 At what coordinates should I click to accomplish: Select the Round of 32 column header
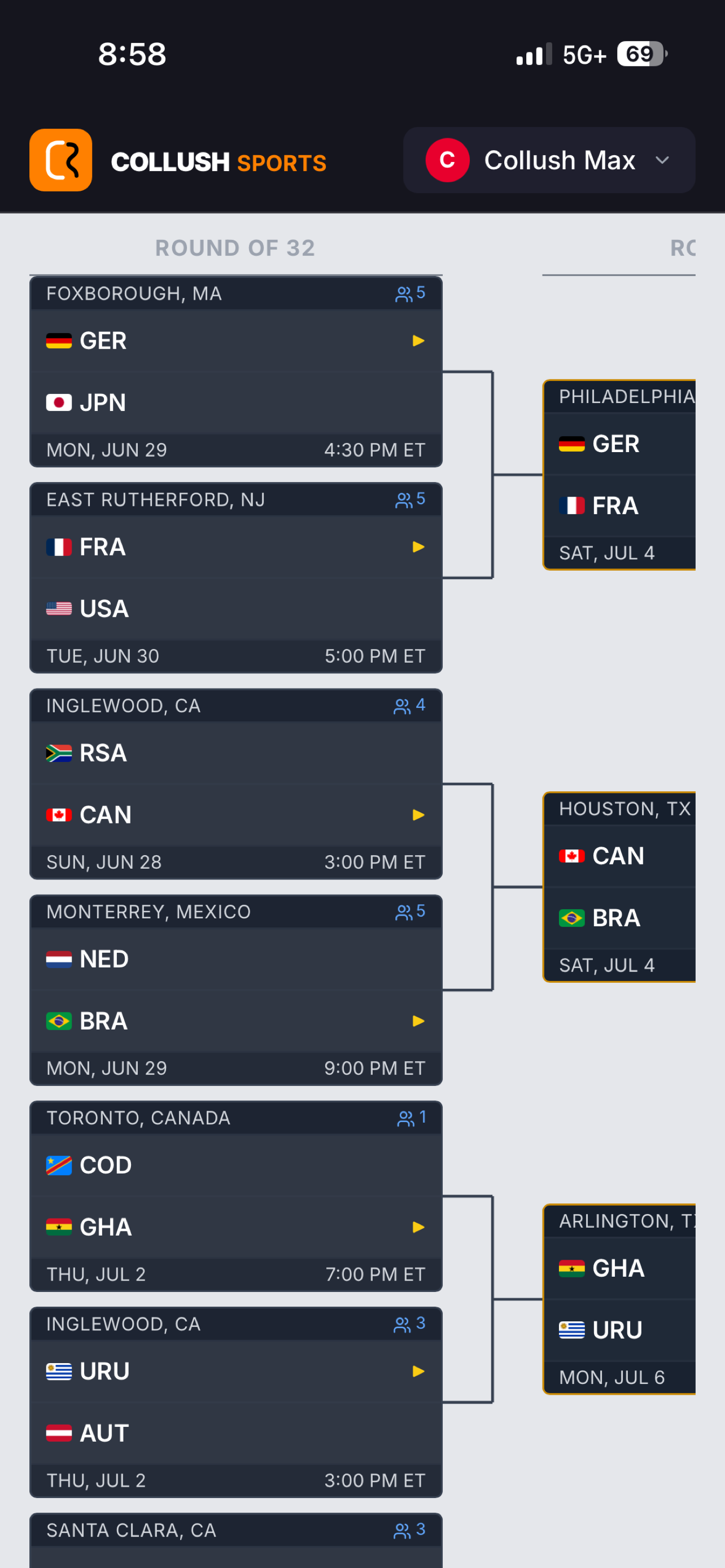235,248
